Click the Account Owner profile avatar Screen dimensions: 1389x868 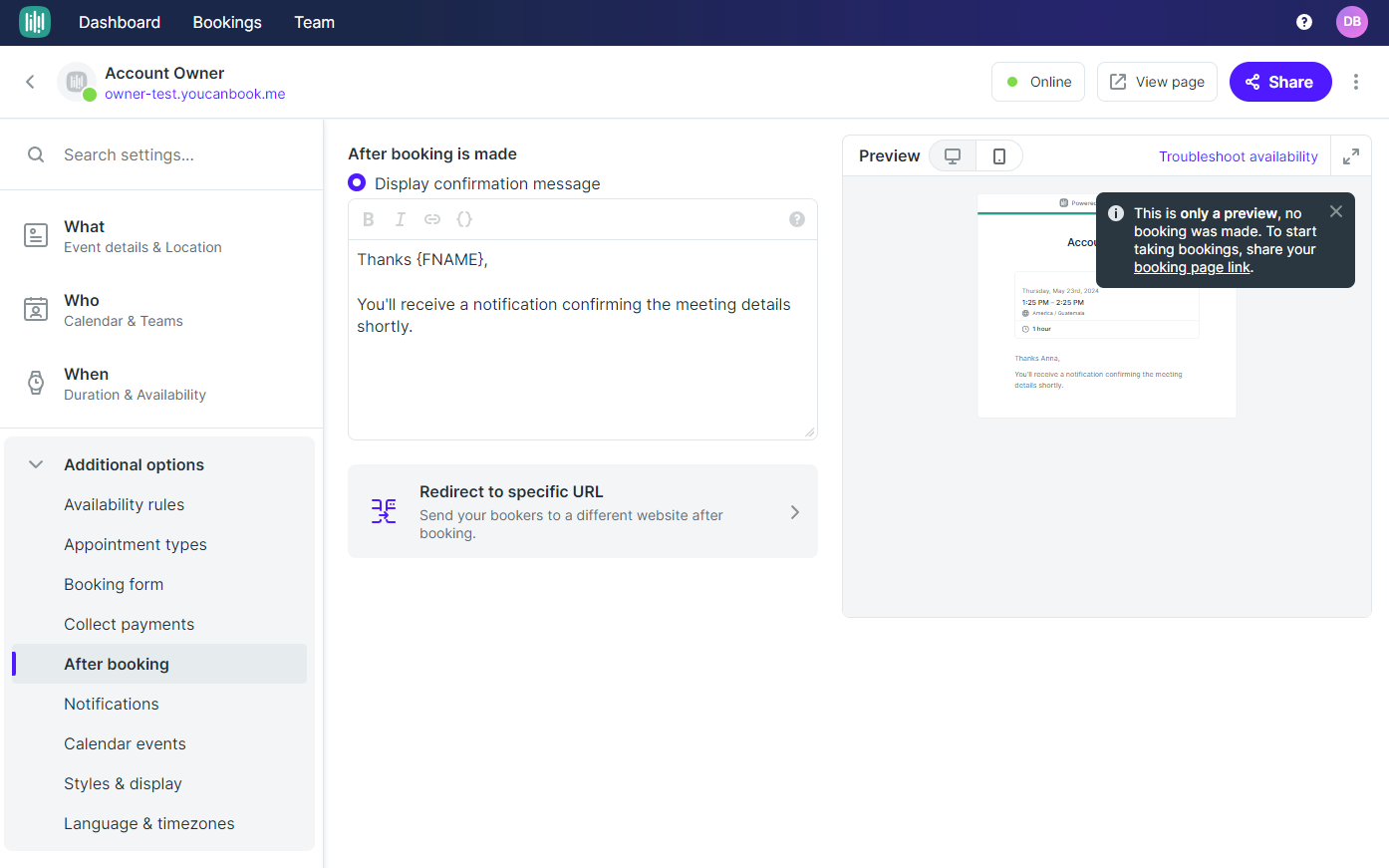point(77,82)
